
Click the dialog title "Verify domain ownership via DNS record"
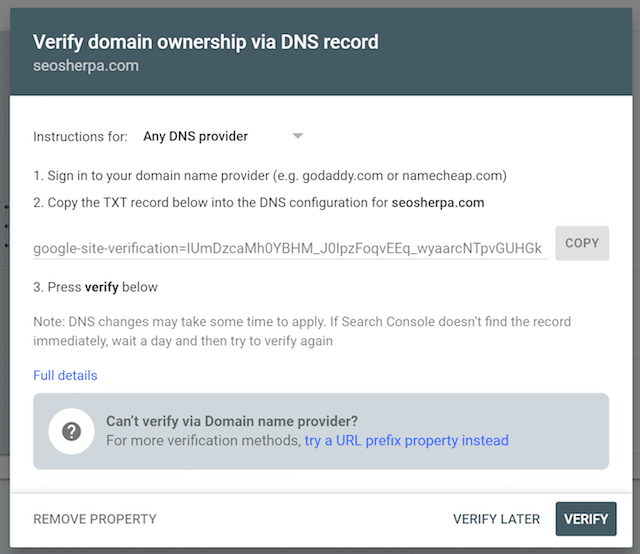click(x=206, y=42)
